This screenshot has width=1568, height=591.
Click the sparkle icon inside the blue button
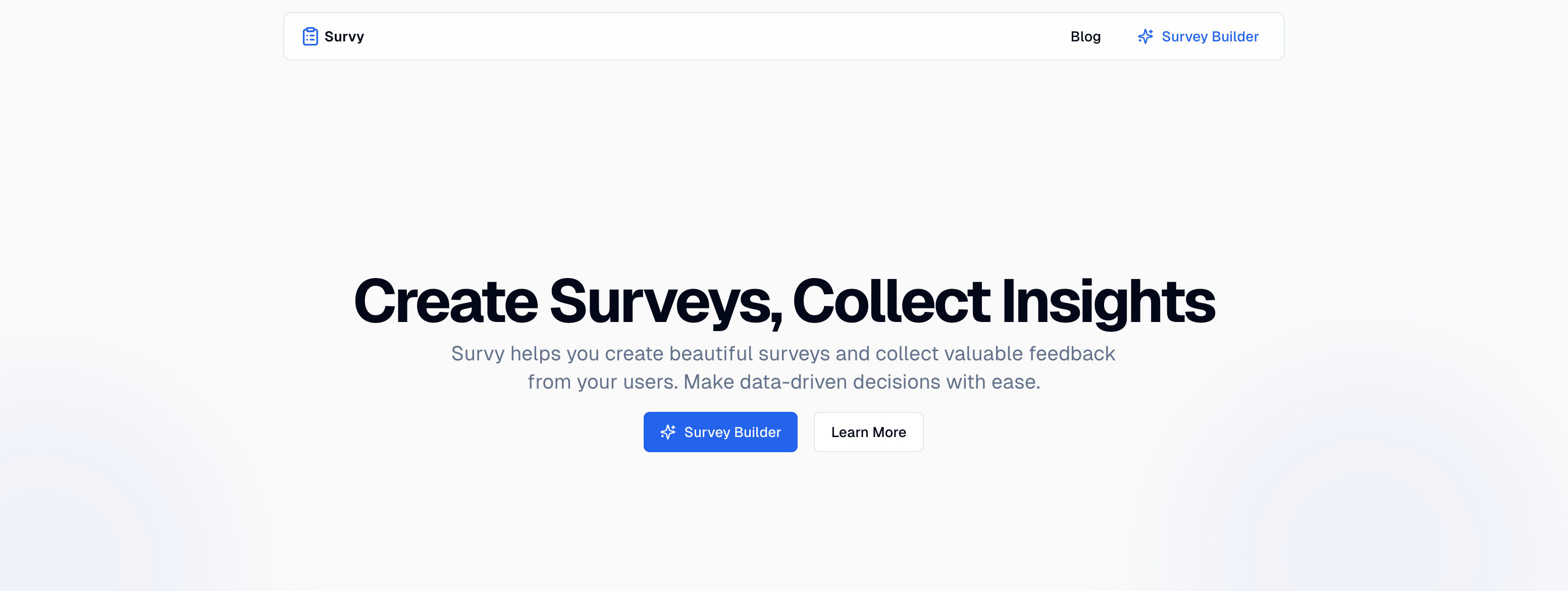click(x=668, y=432)
